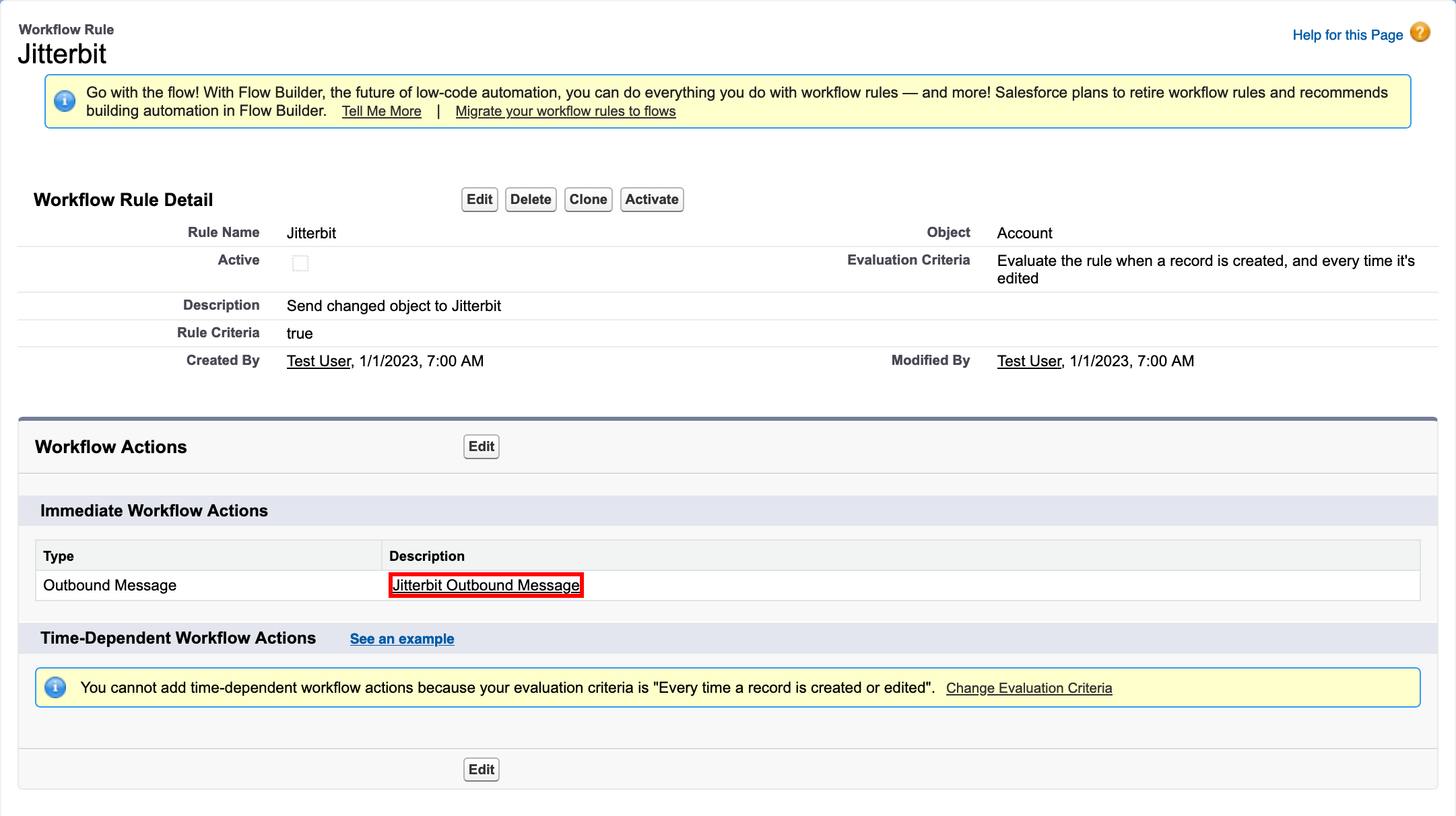Click the Edit button in Workflow Rule Detail

tap(480, 199)
